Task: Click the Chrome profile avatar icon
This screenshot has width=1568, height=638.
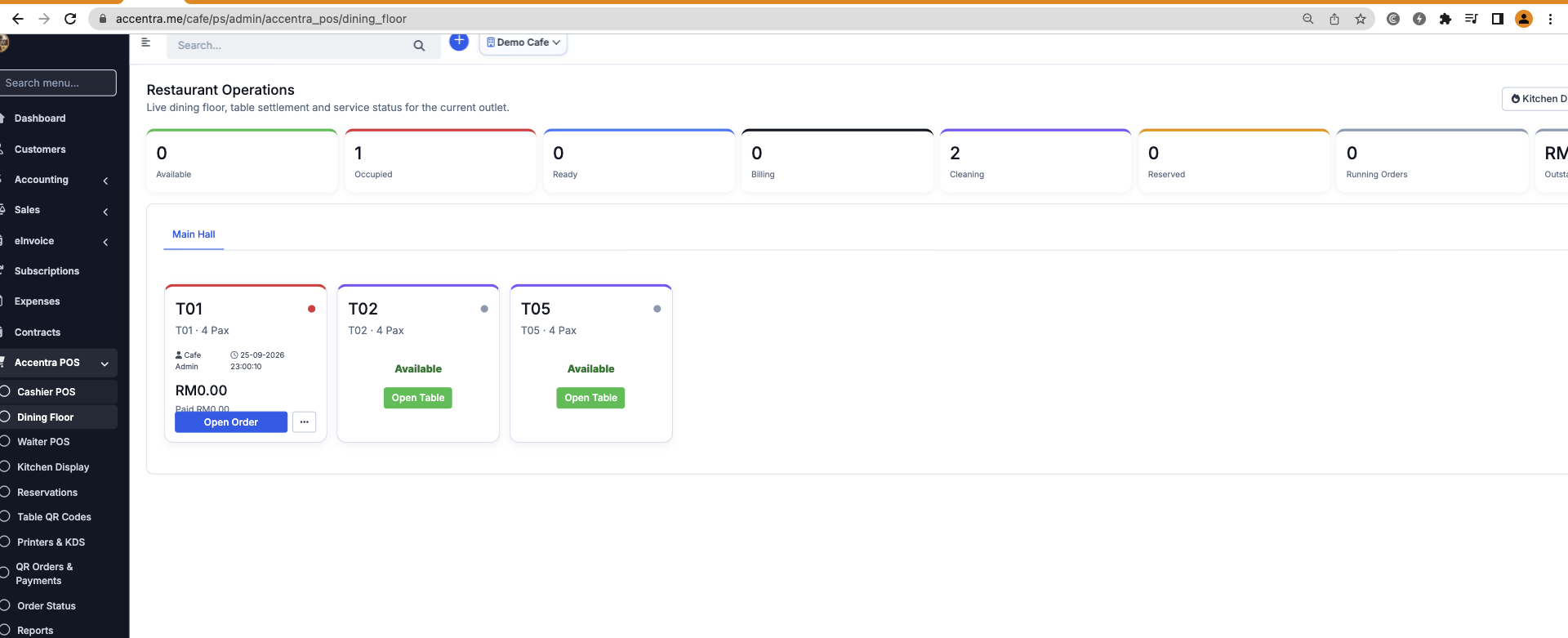Action: [x=1524, y=19]
